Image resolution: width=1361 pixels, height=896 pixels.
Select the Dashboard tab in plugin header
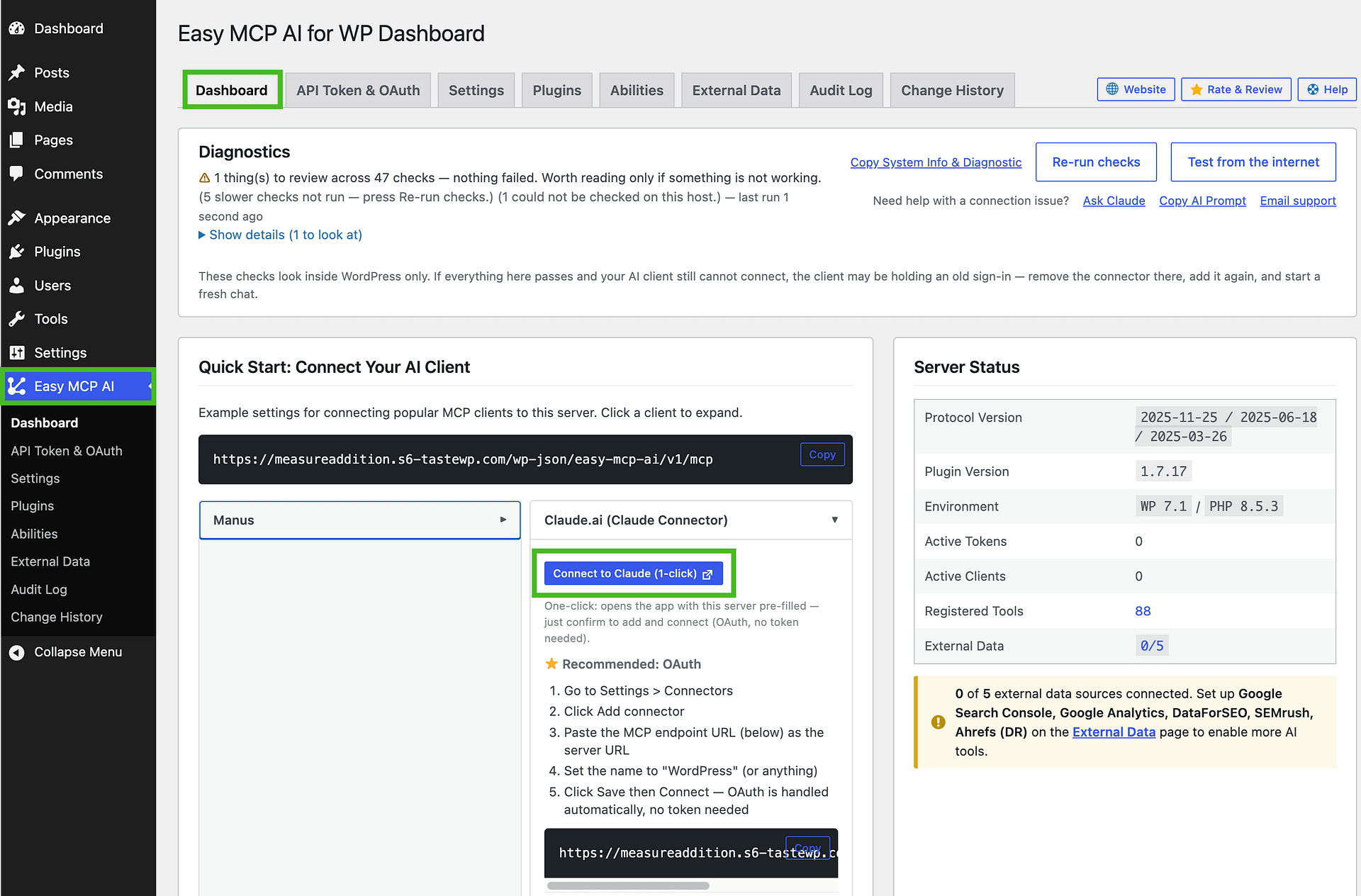pyautogui.click(x=232, y=90)
